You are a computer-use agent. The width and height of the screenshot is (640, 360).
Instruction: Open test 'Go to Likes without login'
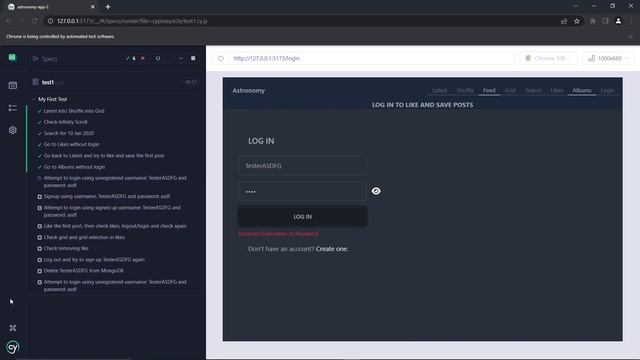coord(71,144)
